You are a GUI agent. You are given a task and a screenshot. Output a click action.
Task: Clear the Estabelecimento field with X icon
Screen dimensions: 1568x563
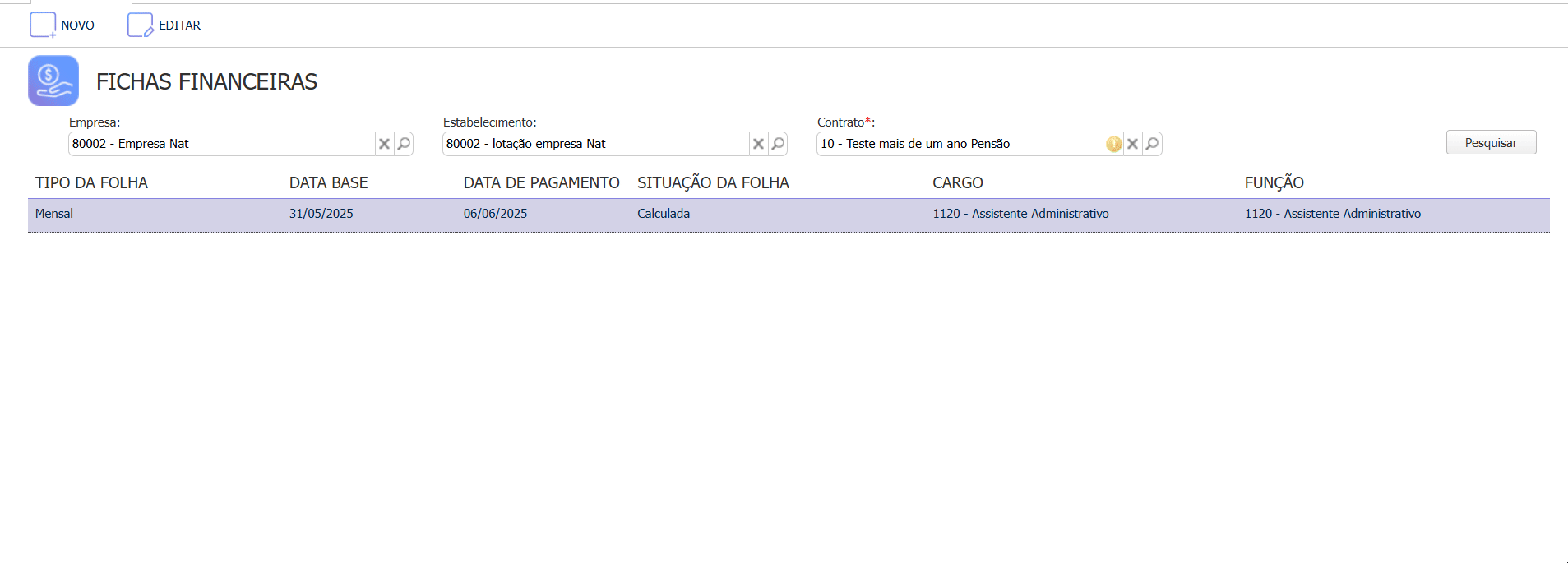758,144
